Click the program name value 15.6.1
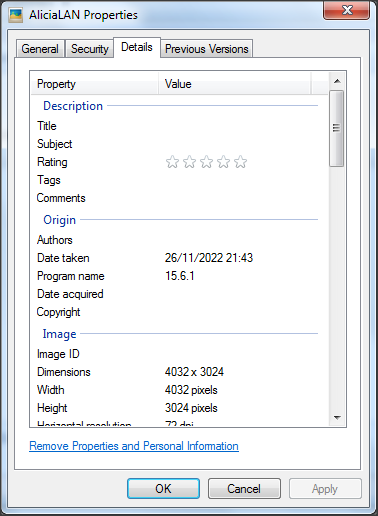The image size is (378, 516). 180,276
